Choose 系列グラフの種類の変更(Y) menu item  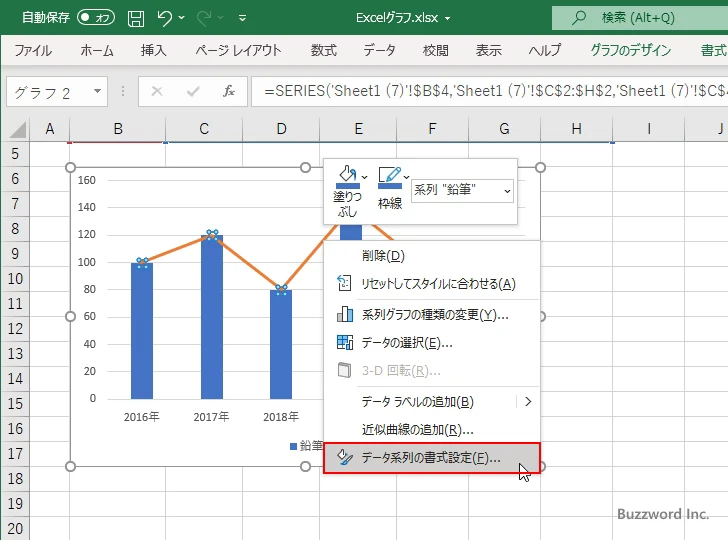coord(432,315)
